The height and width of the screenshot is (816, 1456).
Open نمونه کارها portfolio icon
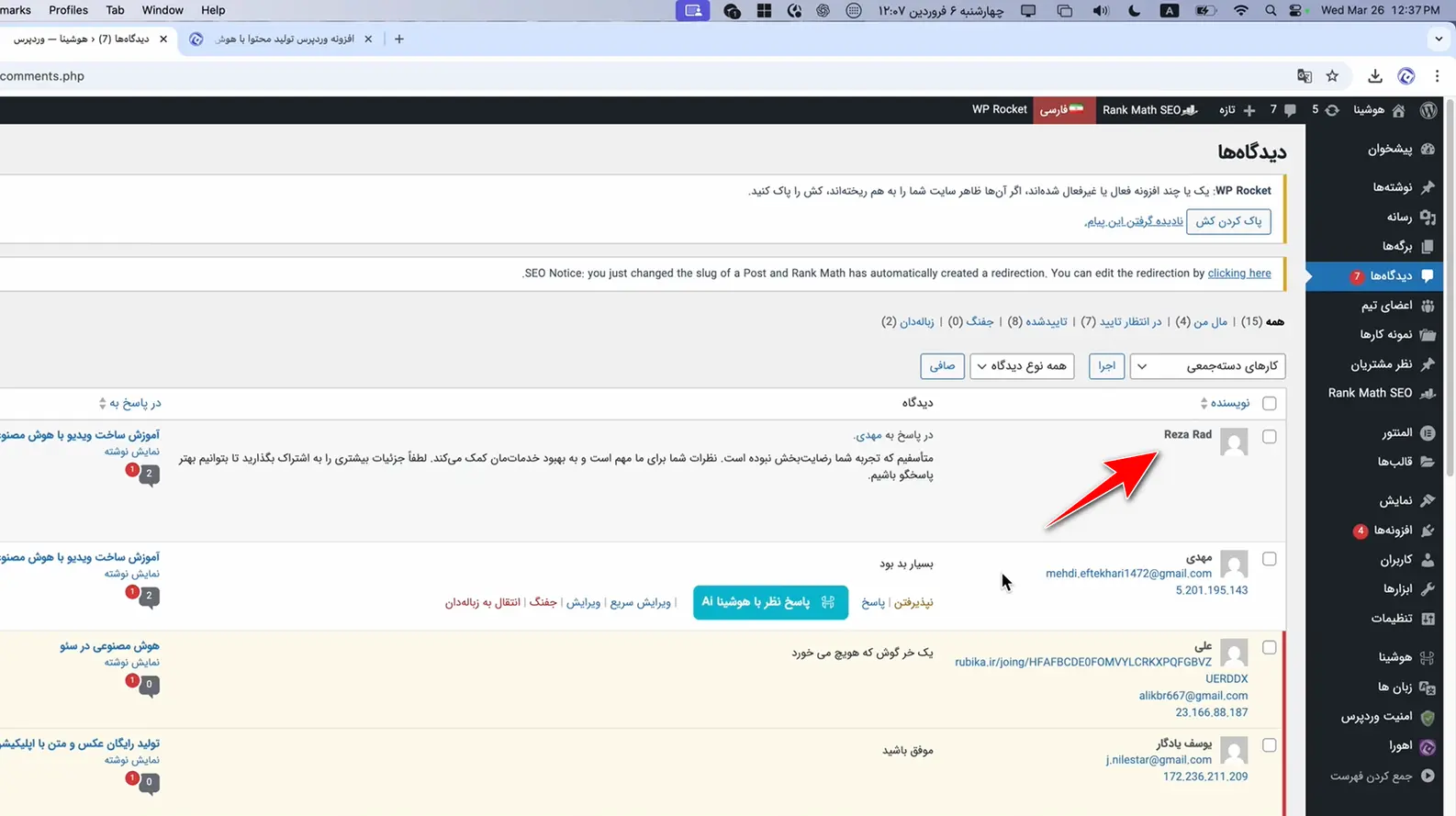click(1428, 334)
